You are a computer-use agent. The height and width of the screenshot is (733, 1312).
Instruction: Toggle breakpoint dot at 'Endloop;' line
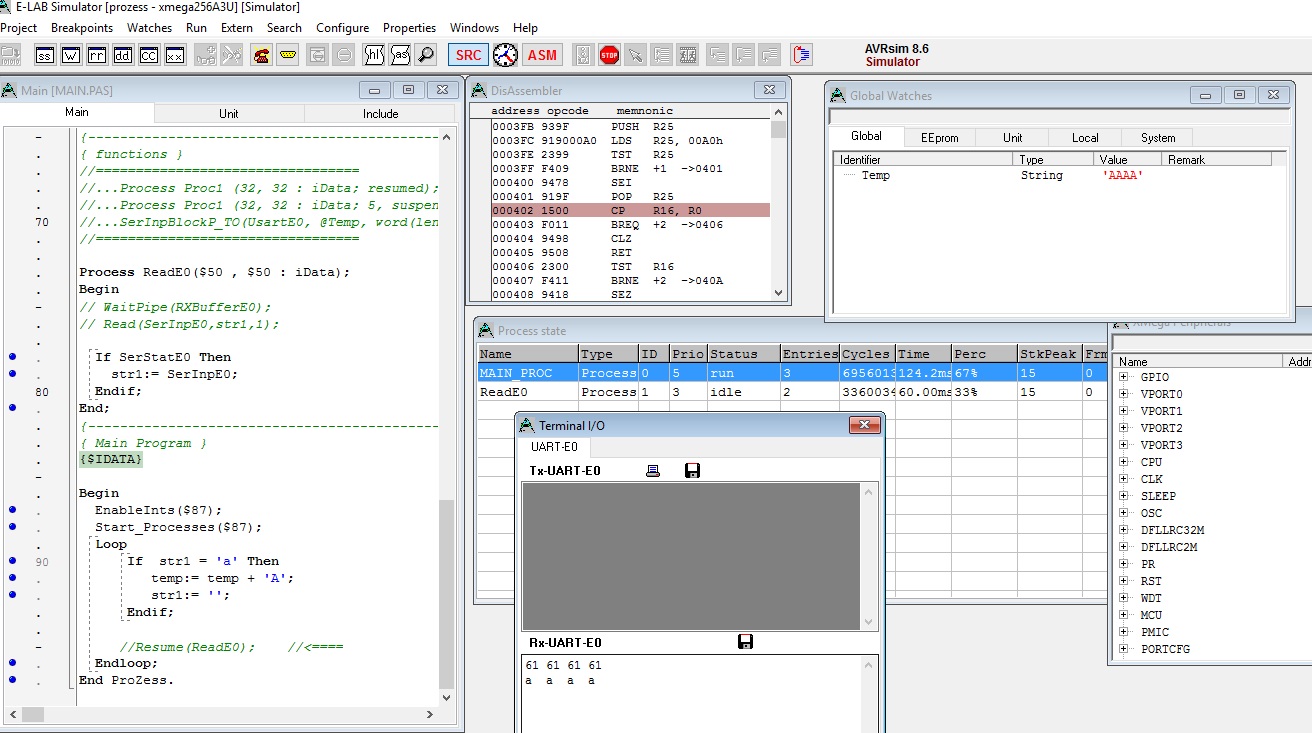pyautogui.click(x=12, y=663)
